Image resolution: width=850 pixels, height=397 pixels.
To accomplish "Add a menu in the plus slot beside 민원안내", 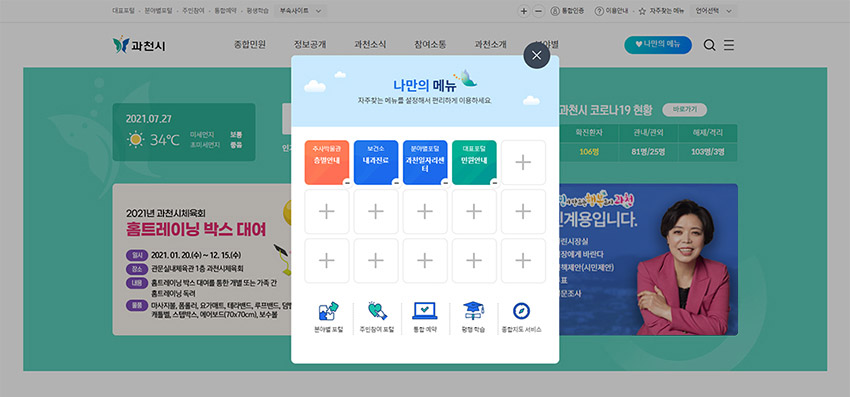I will pyautogui.click(x=523, y=162).
